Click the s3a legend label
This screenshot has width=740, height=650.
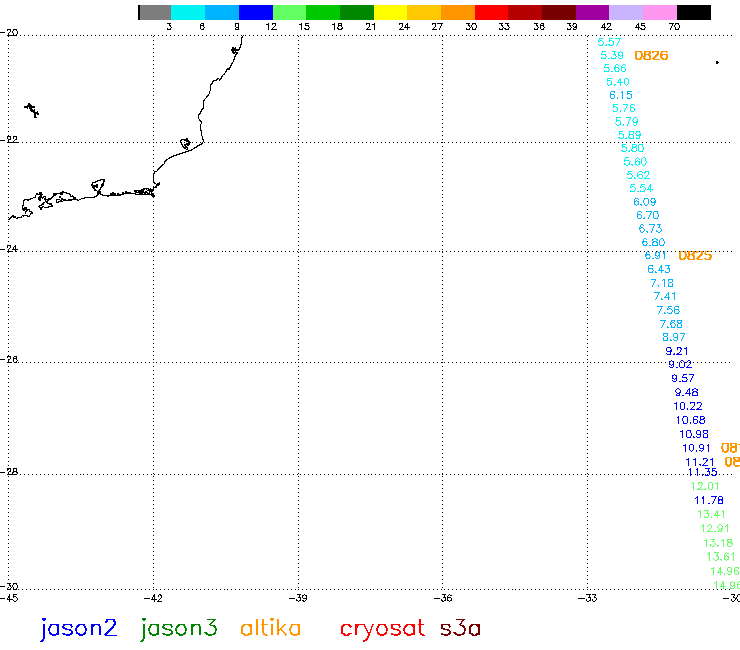(x=461, y=629)
